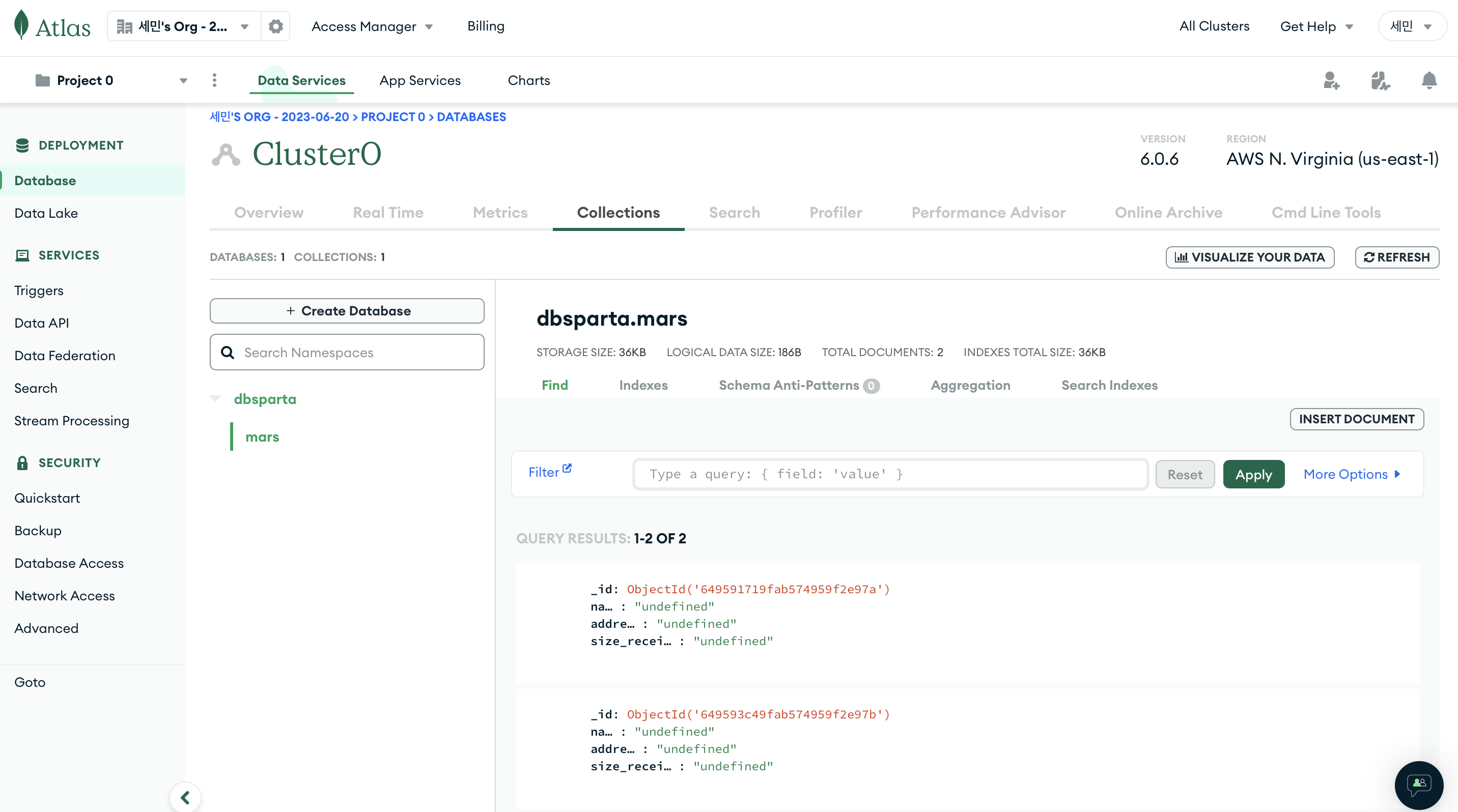
Task: Click the Atlas leaf logo
Action: pyautogui.click(x=21, y=25)
